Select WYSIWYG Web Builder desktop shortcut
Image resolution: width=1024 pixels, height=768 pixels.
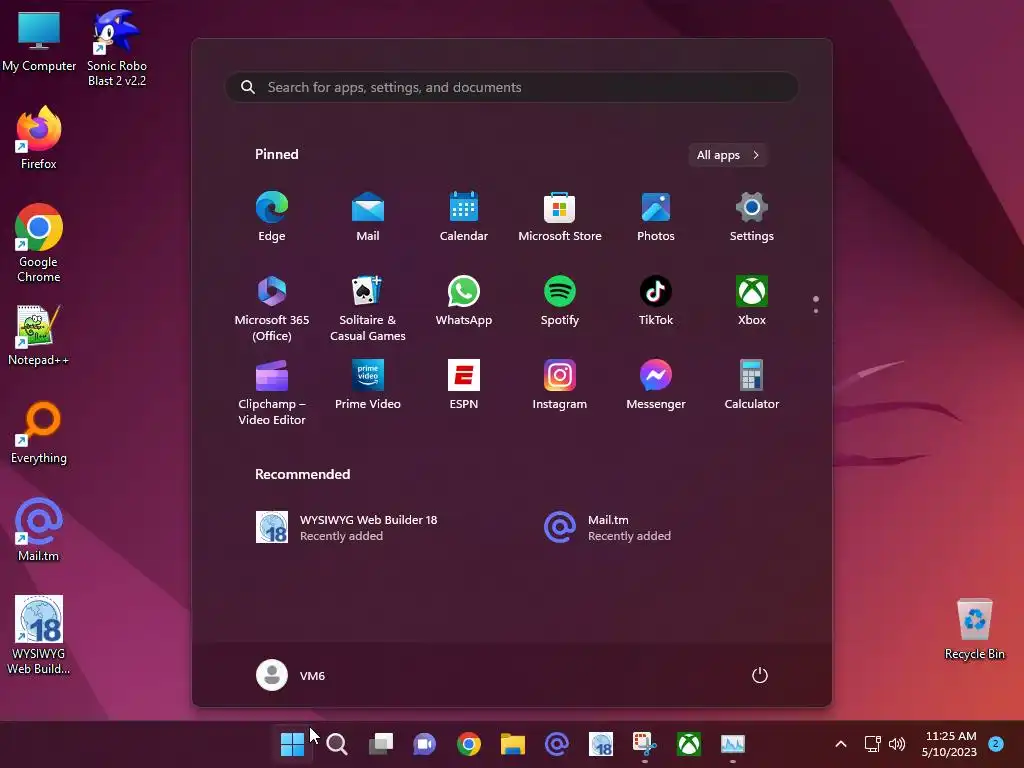click(x=39, y=635)
